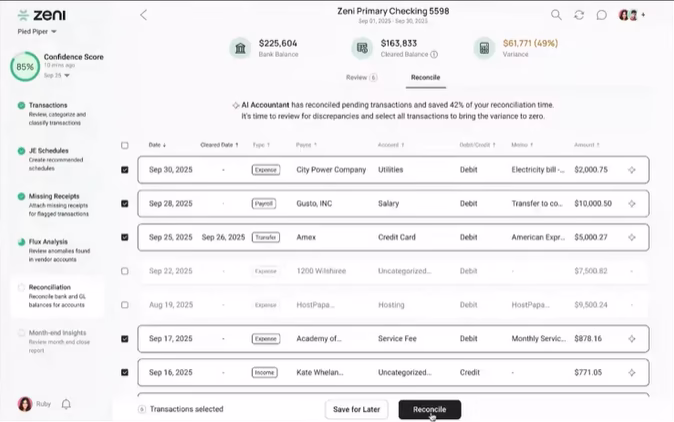Open Transactions in the sidebar
The image size is (674, 422).
pyautogui.click(x=57, y=114)
